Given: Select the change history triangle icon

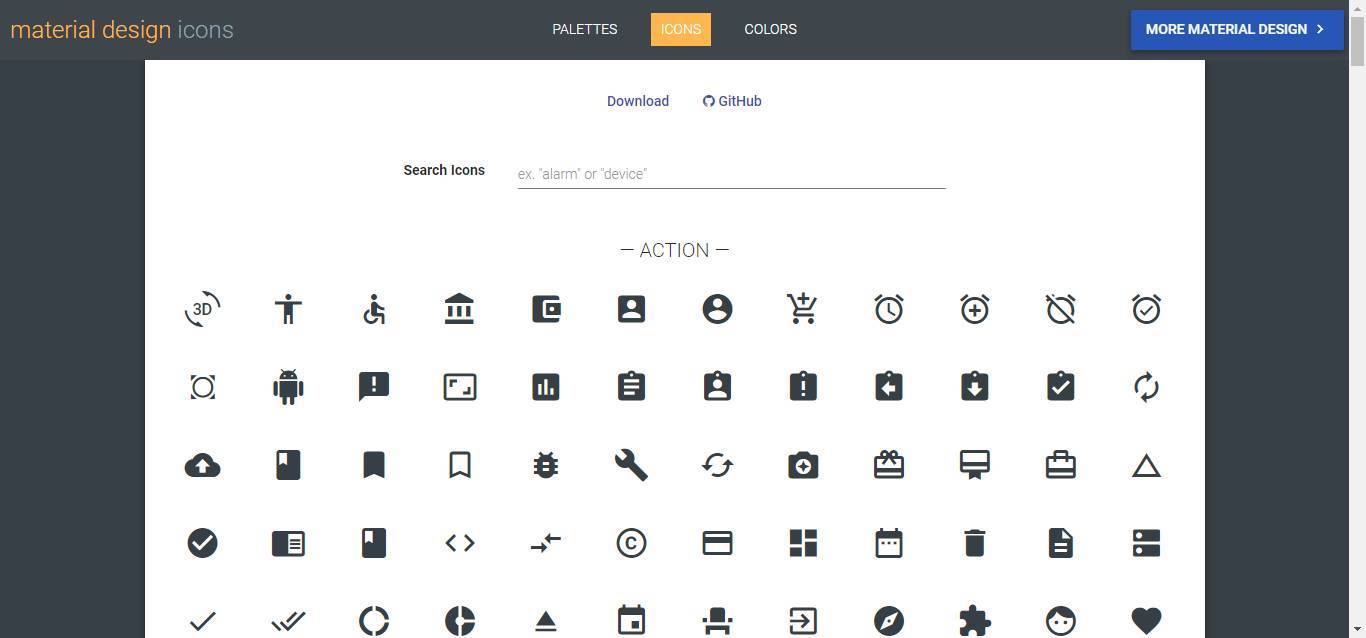Looking at the screenshot, I should pyautogui.click(x=1146, y=465).
